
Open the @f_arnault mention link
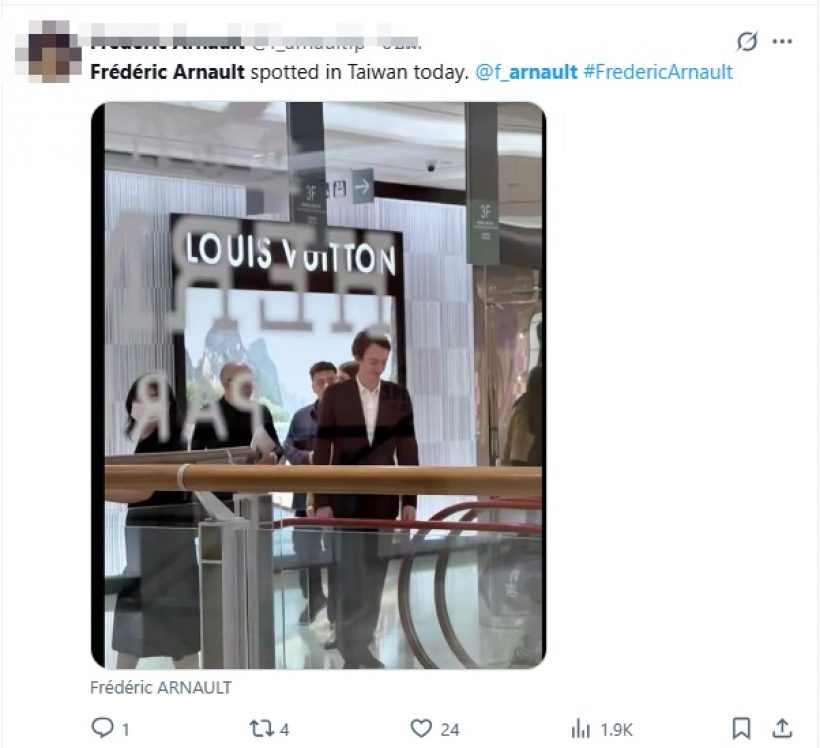click(525, 72)
